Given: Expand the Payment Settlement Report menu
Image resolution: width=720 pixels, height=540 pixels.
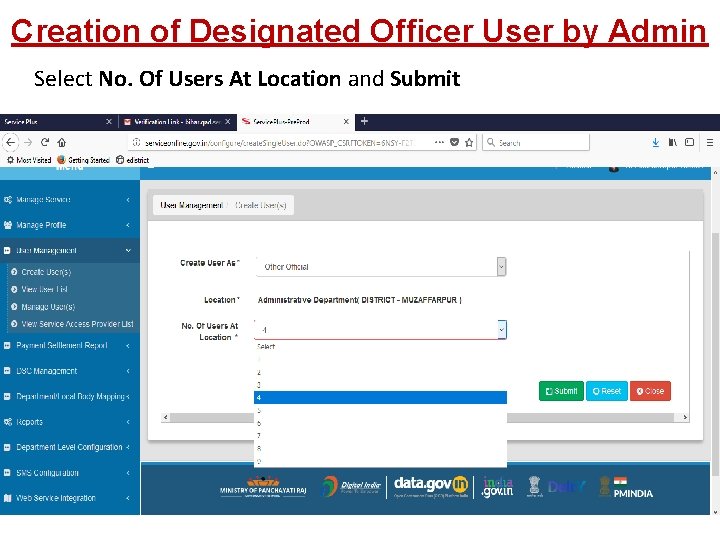Looking at the screenshot, I should pos(69,345).
